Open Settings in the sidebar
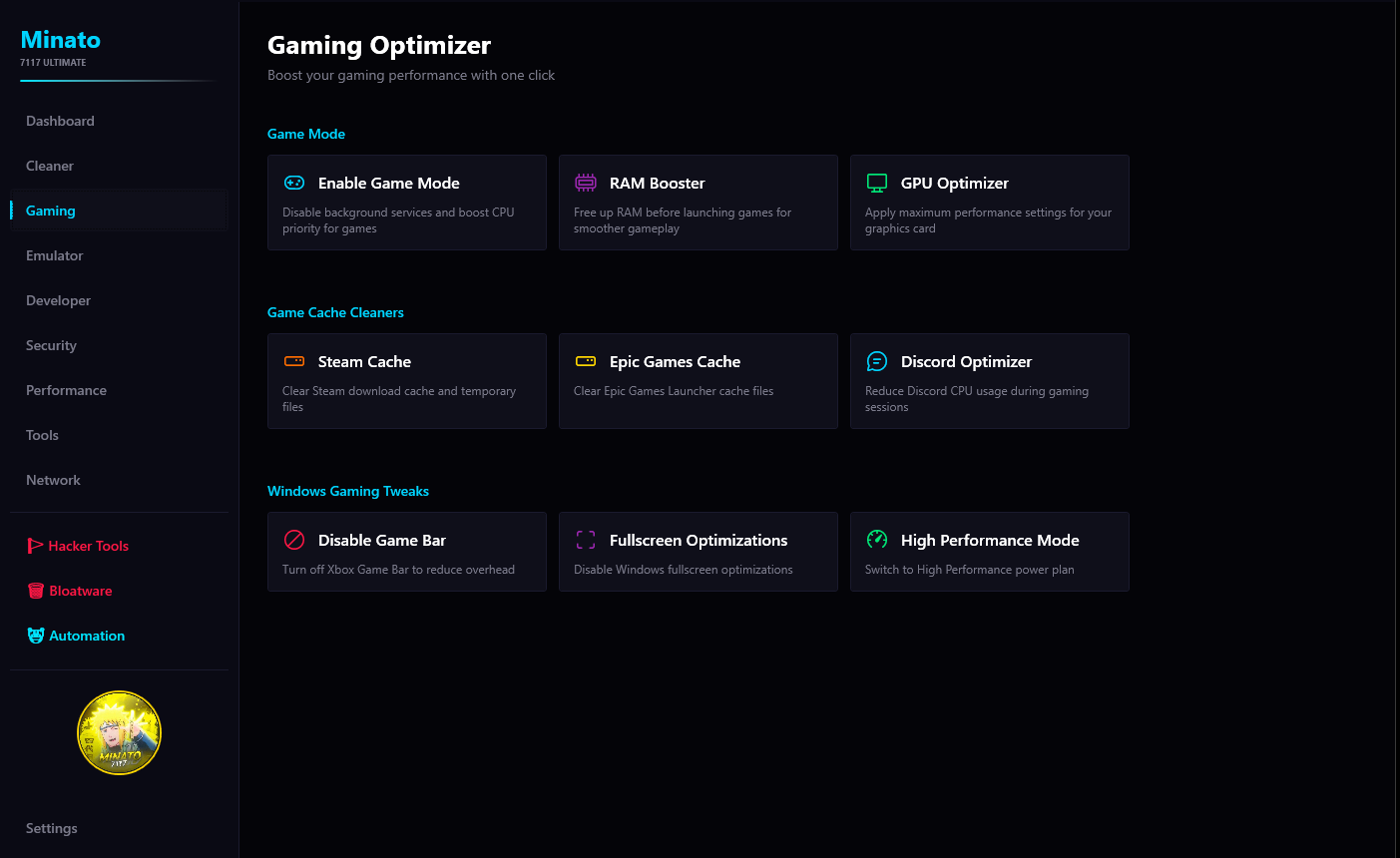The width and height of the screenshot is (1400, 858). (x=52, y=828)
